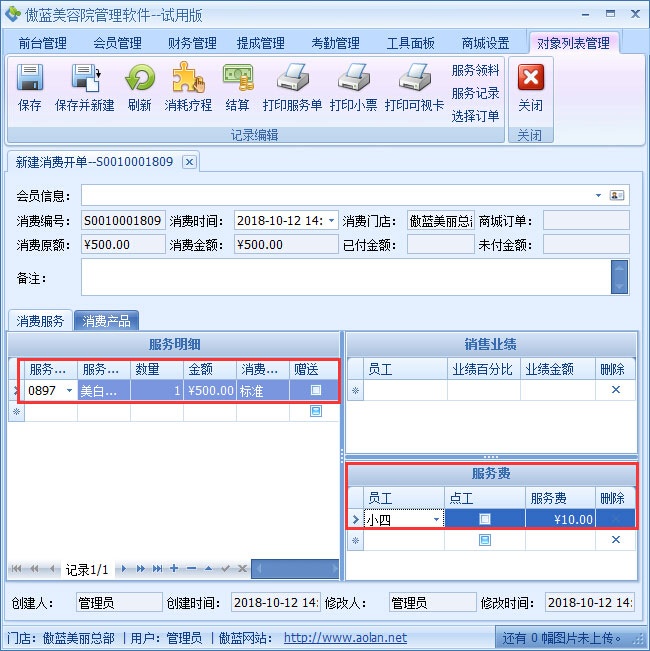The width and height of the screenshot is (650, 651).
Task: Add a record with navigator plus
Action: pos(174,568)
